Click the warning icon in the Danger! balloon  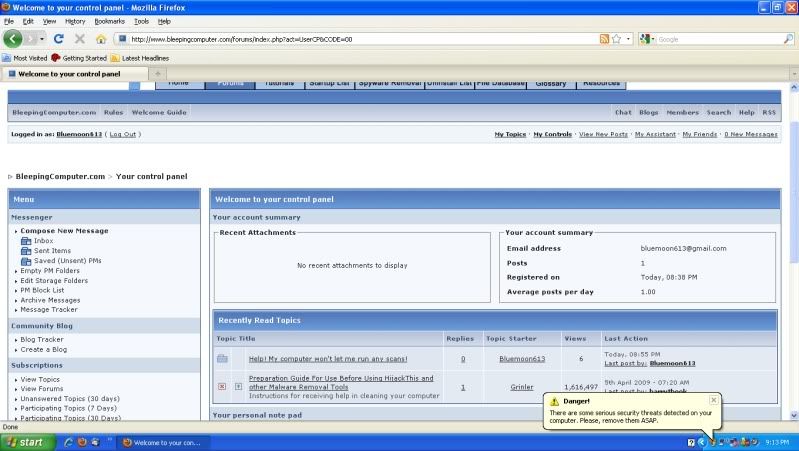pos(554,402)
